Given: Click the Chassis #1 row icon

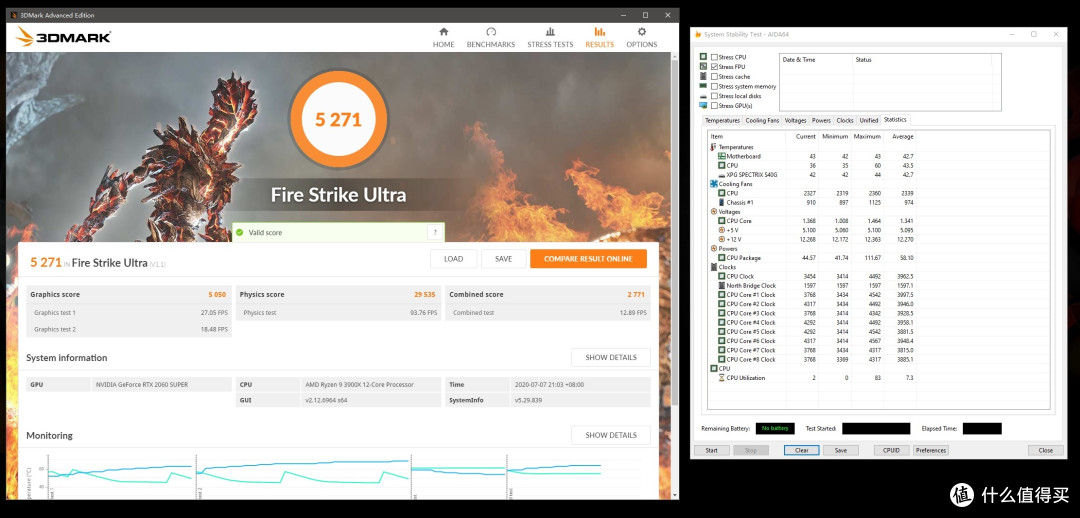Looking at the screenshot, I should (x=721, y=203).
